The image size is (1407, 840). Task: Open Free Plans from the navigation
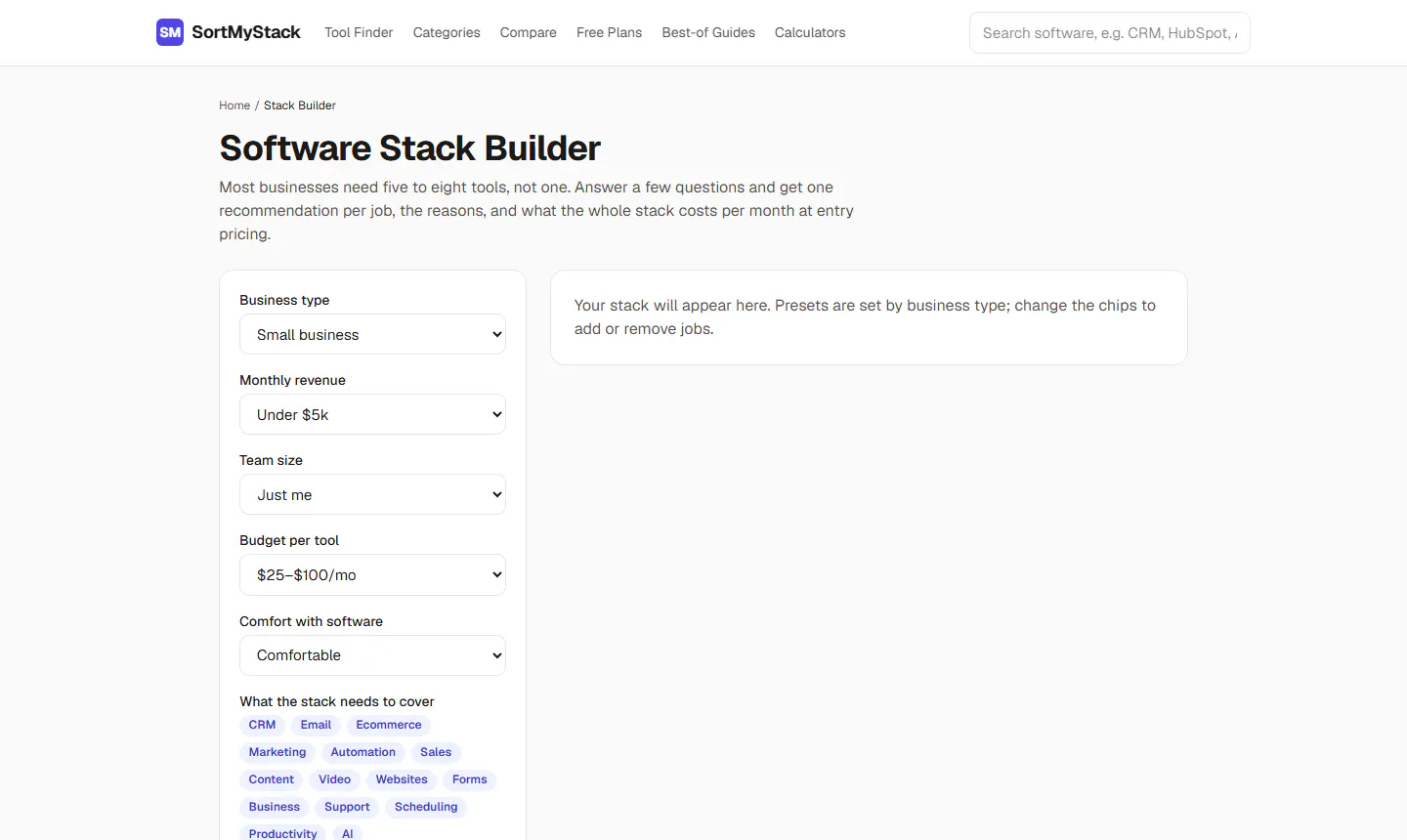(x=610, y=32)
